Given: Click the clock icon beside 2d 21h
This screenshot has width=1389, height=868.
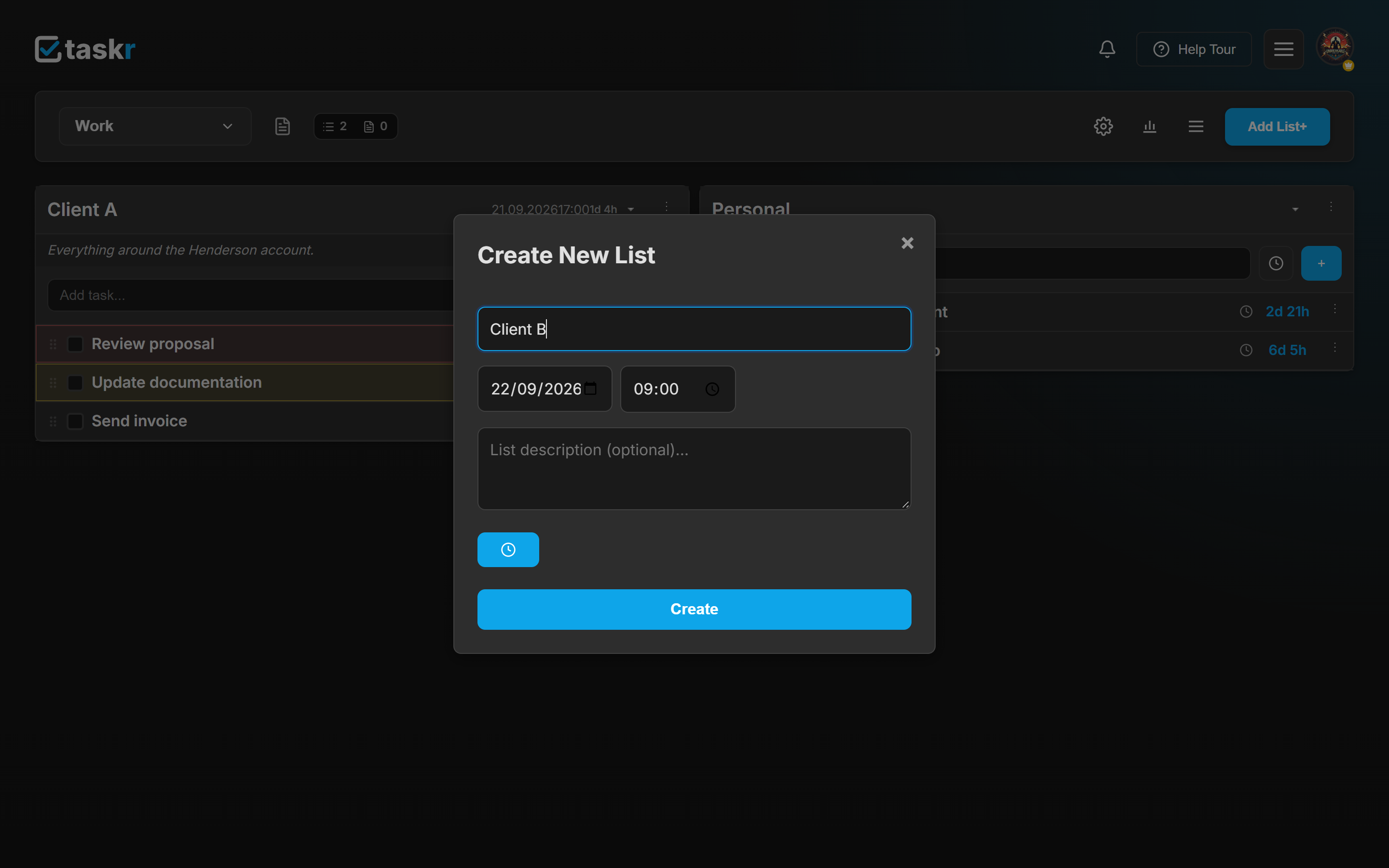Looking at the screenshot, I should [1246, 312].
